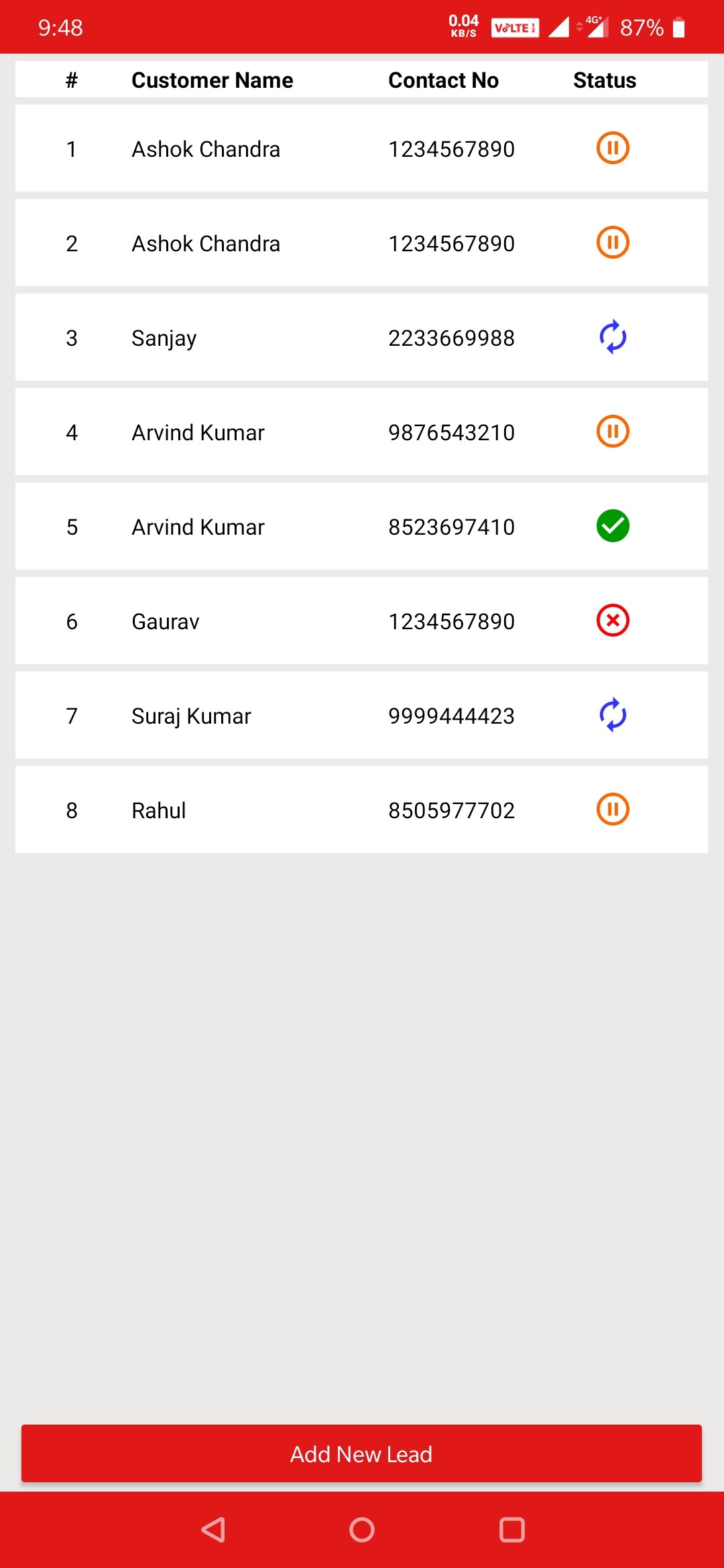Tap green checkmark status for lead 5
The height and width of the screenshot is (1568, 724).
613,526
